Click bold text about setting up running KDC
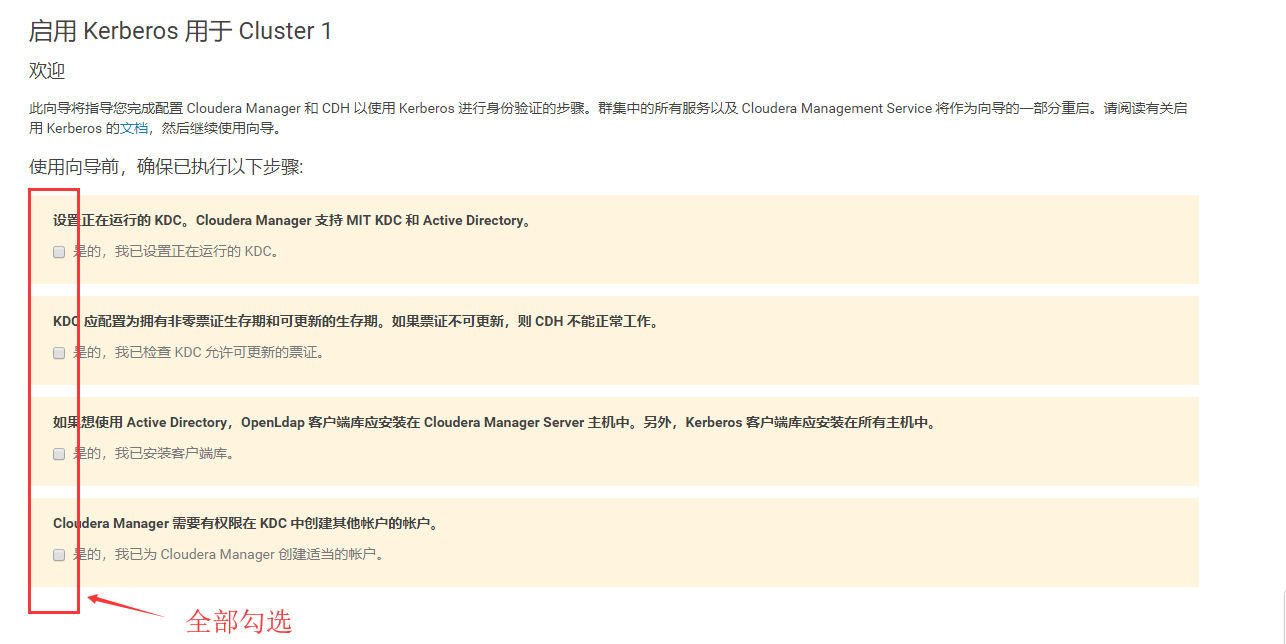 pyautogui.click(x=292, y=220)
